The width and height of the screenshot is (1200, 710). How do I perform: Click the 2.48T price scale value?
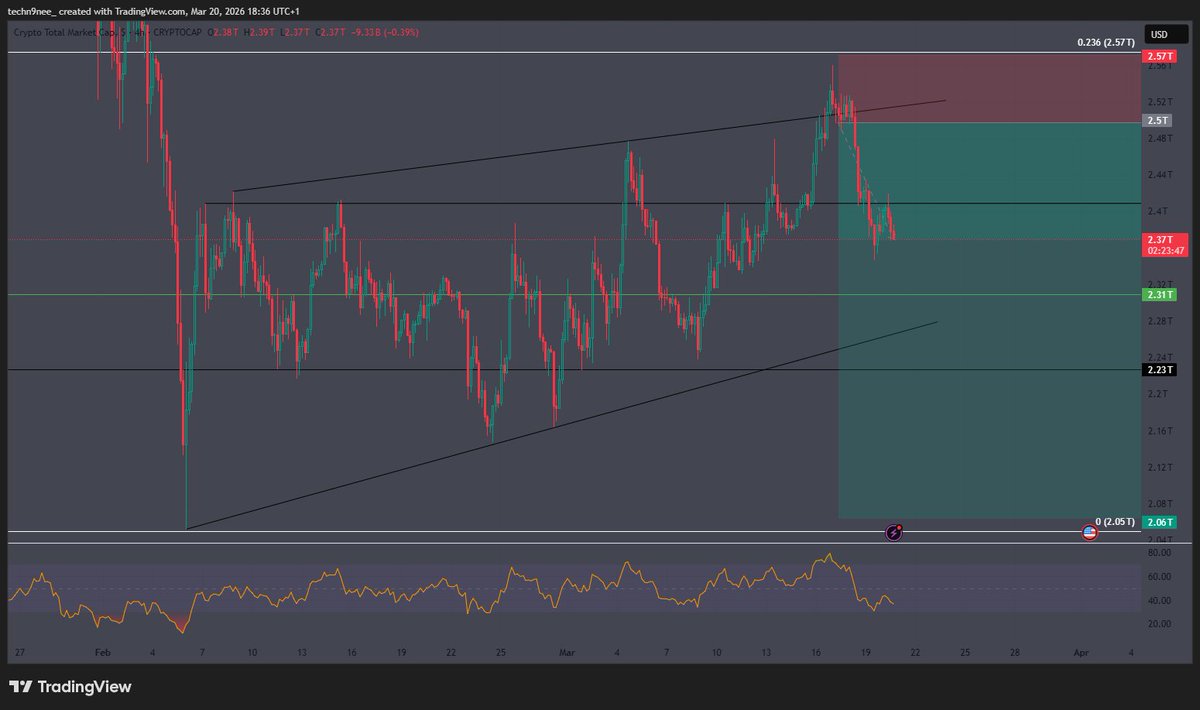(1159, 138)
